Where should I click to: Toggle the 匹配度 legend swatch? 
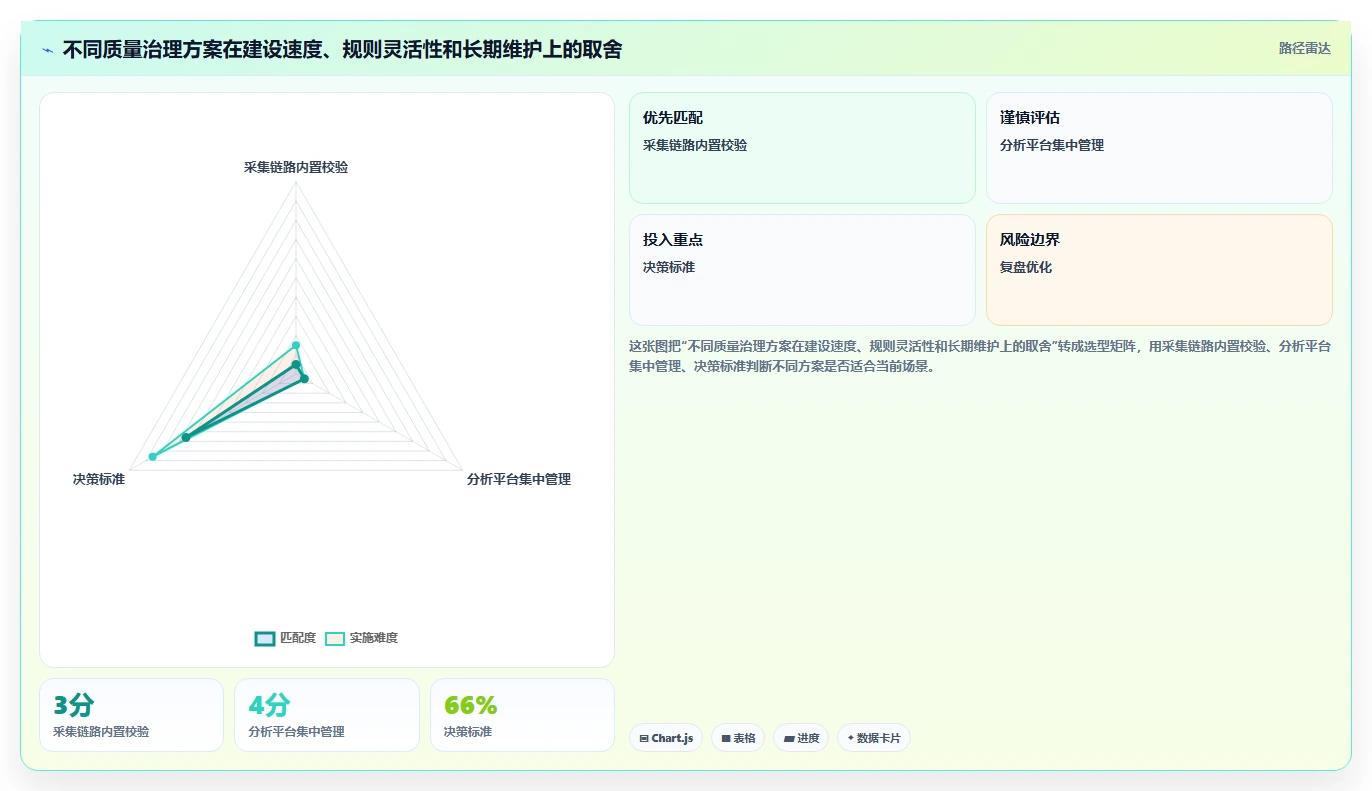coord(265,638)
